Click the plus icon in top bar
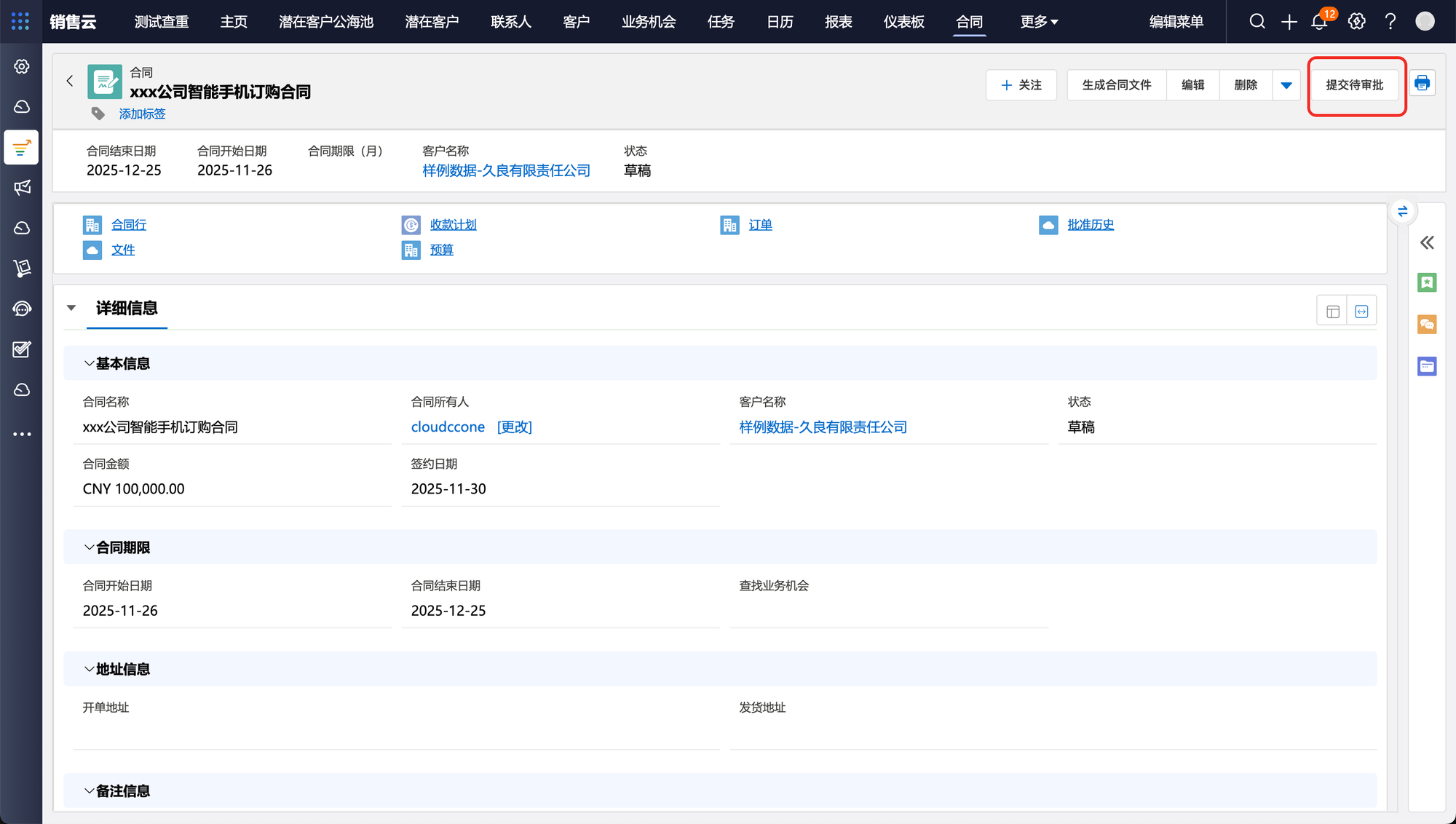This screenshot has height=824, width=1456. tap(1289, 22)
